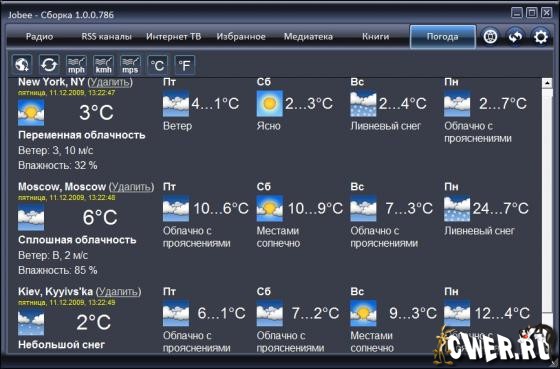Viewport: 560px width, 369px height.
Task: Click the add city globe icon
Action: 22,65
